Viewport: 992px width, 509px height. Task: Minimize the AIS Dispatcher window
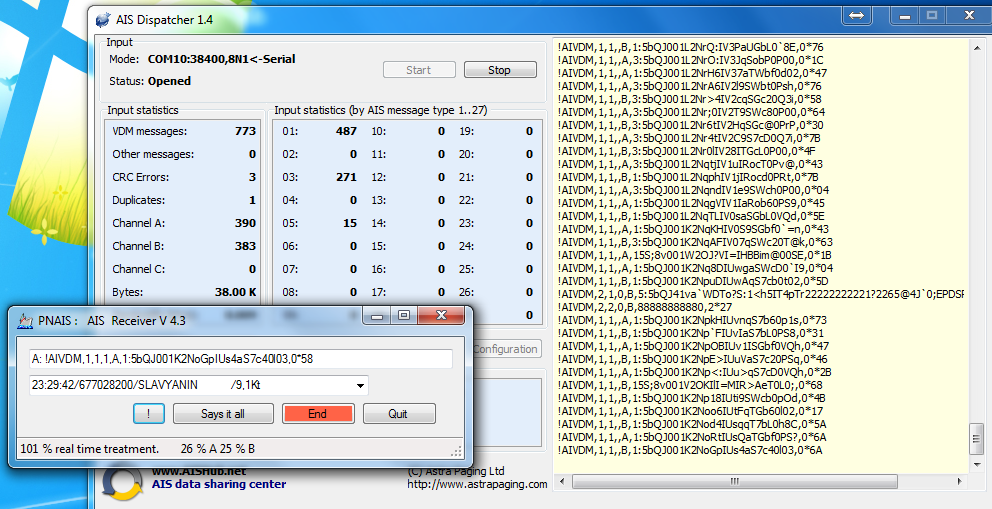pyautogui.click(x=905, y=16)
